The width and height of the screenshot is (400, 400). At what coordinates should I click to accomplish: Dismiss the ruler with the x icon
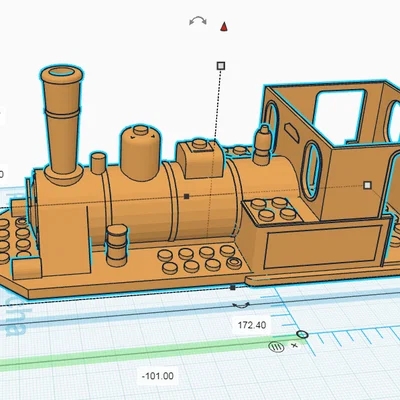click(294, 345)
